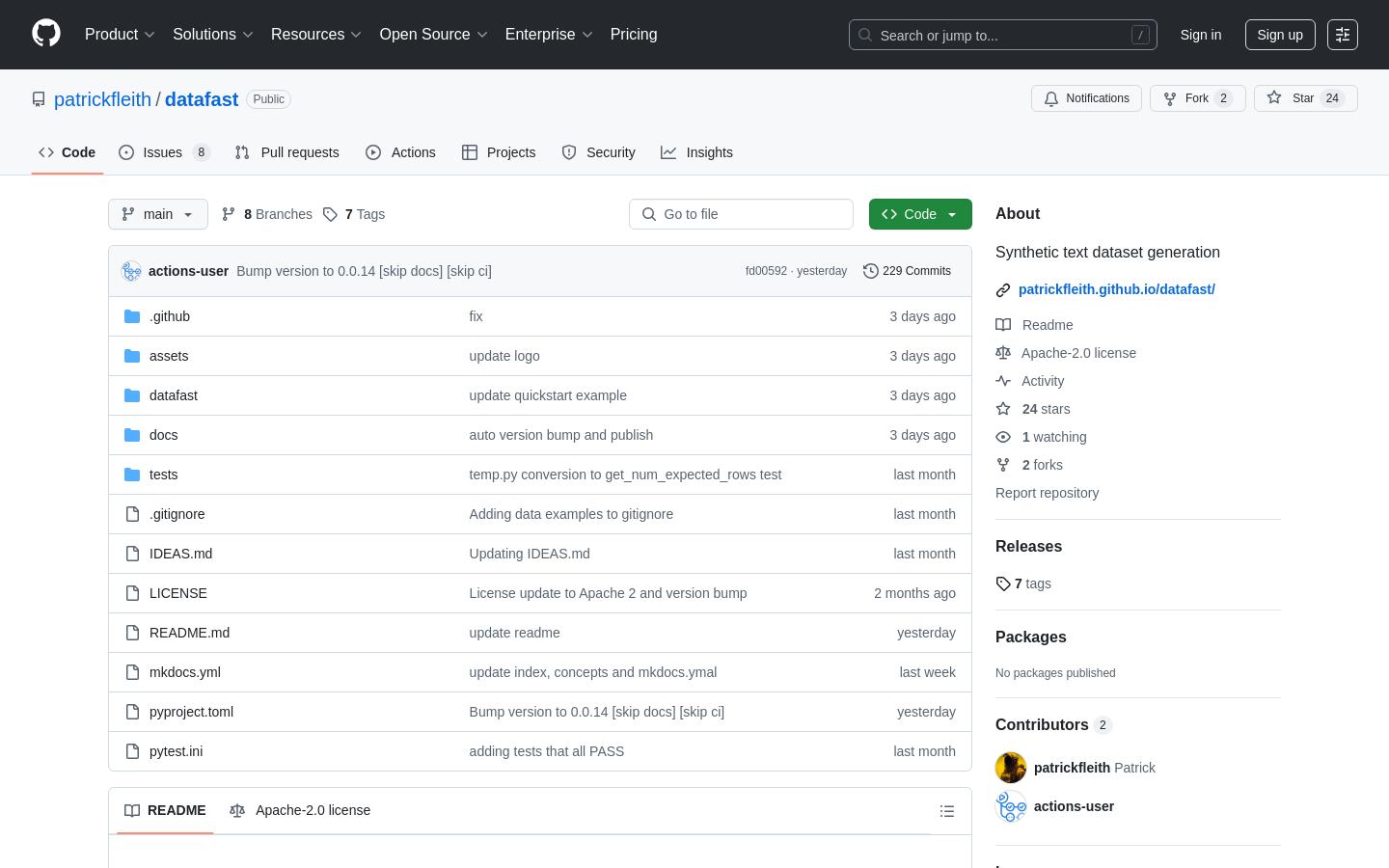
Task: View the 229 Commits history
Action: [907, 271]
